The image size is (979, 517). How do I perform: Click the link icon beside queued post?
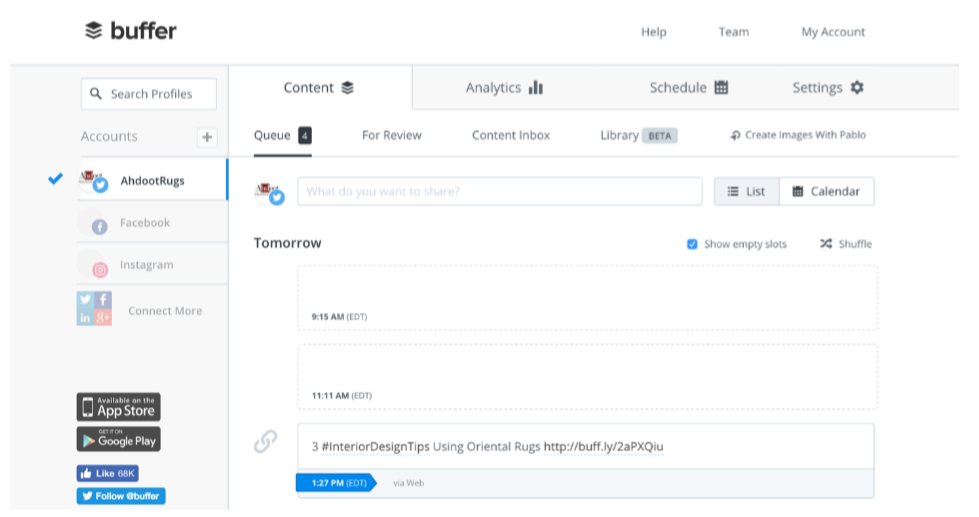click(265, 441)
